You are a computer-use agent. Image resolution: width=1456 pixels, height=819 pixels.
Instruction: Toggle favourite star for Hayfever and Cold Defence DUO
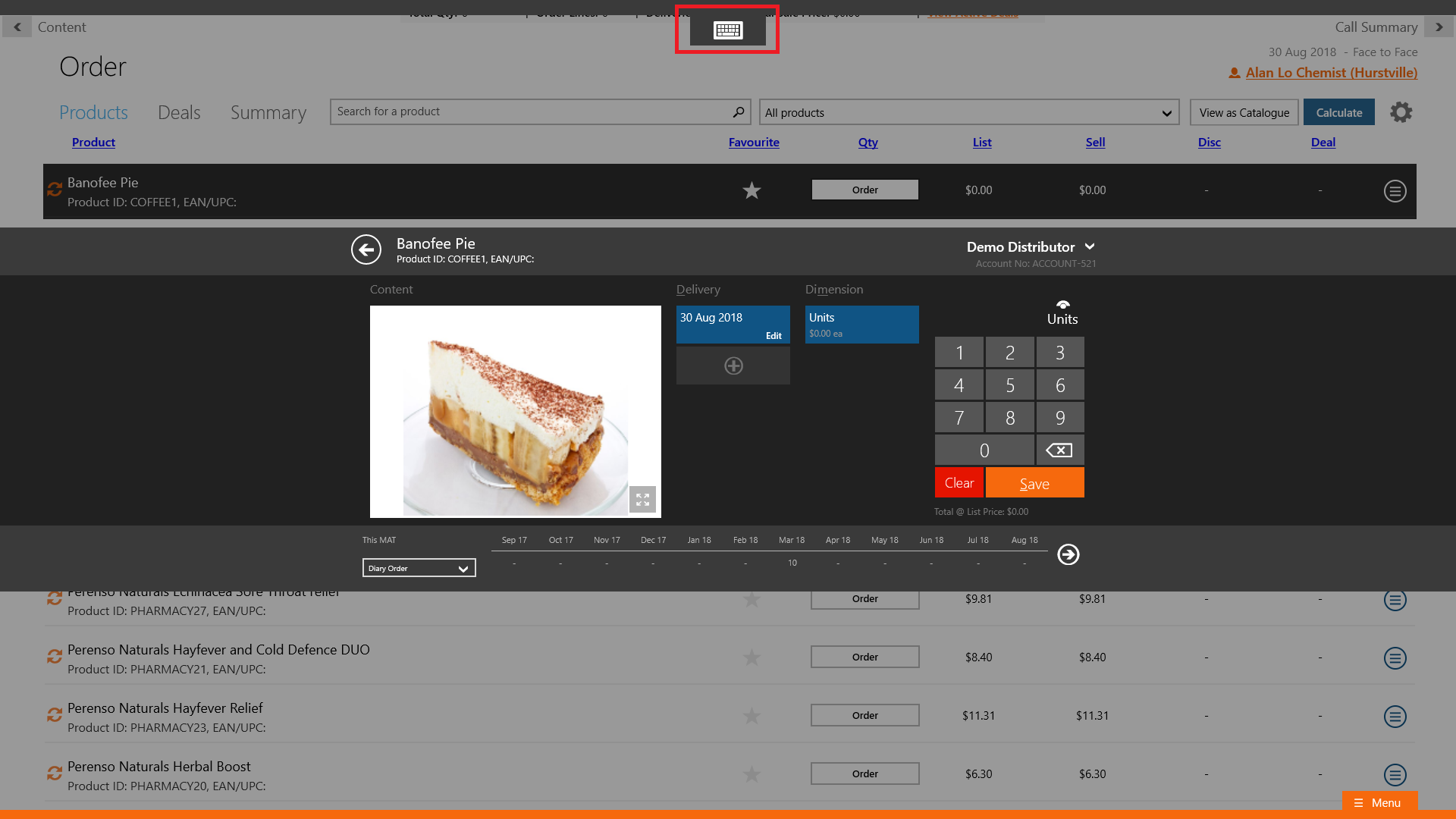click(752, 657)
